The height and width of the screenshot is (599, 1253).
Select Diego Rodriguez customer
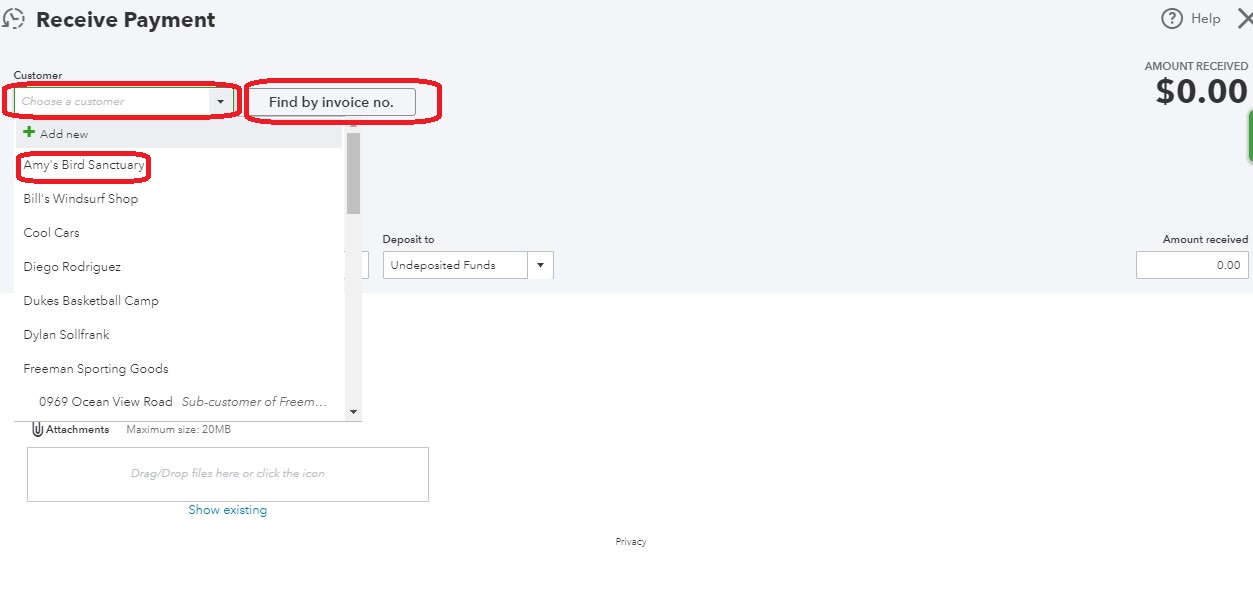pyautogui.click(x=72, y=267)
